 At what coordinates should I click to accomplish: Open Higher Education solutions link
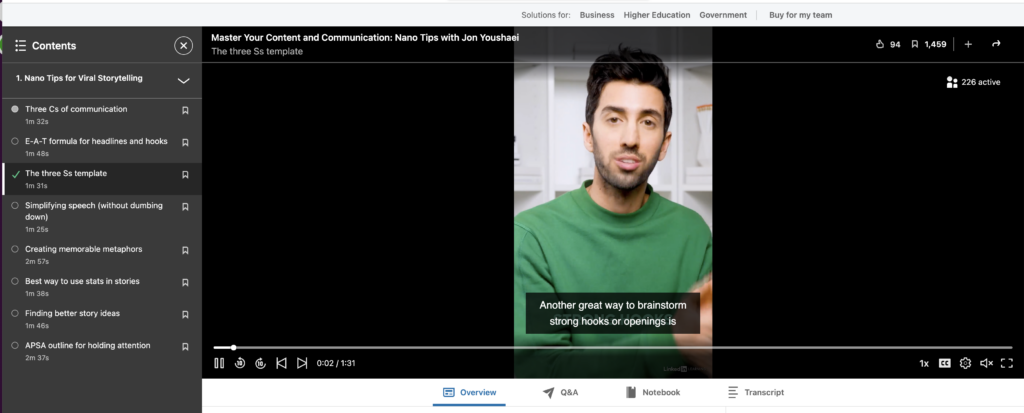coord(656,15)
